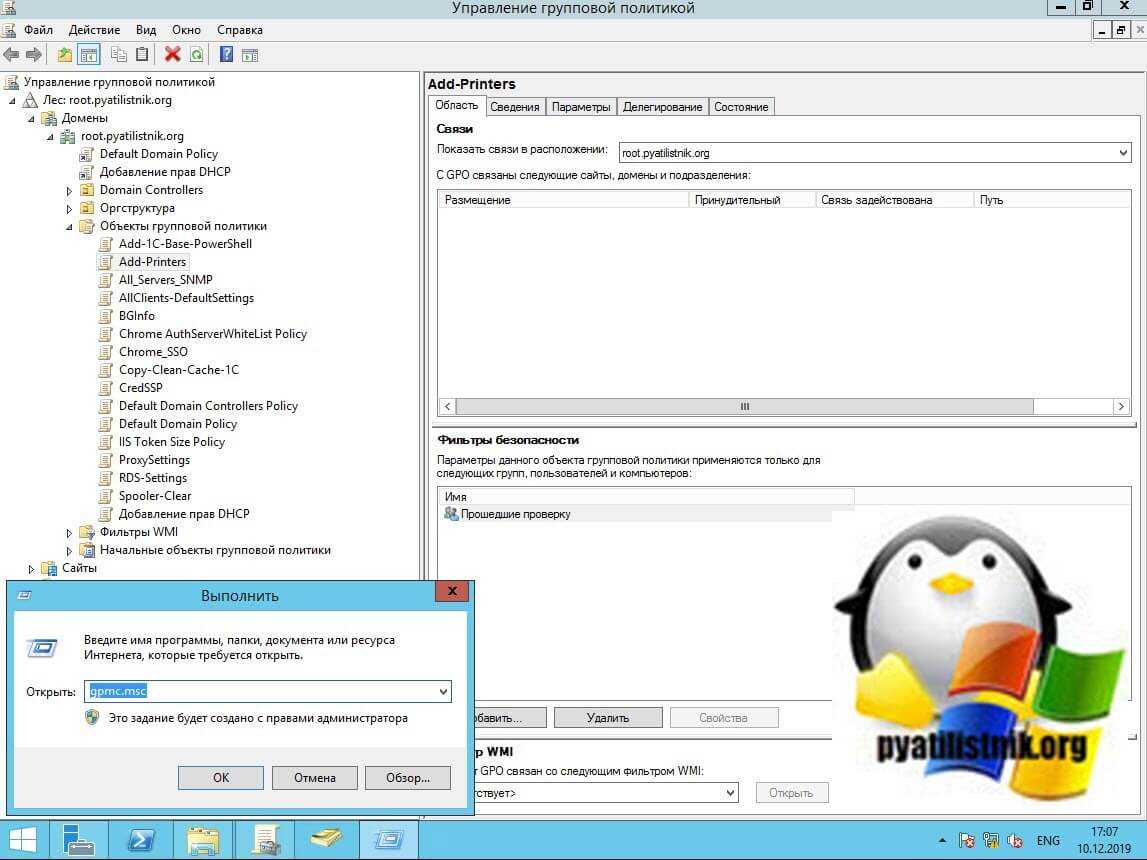Select the Chrome_SSO policy object

click(153, 352)
